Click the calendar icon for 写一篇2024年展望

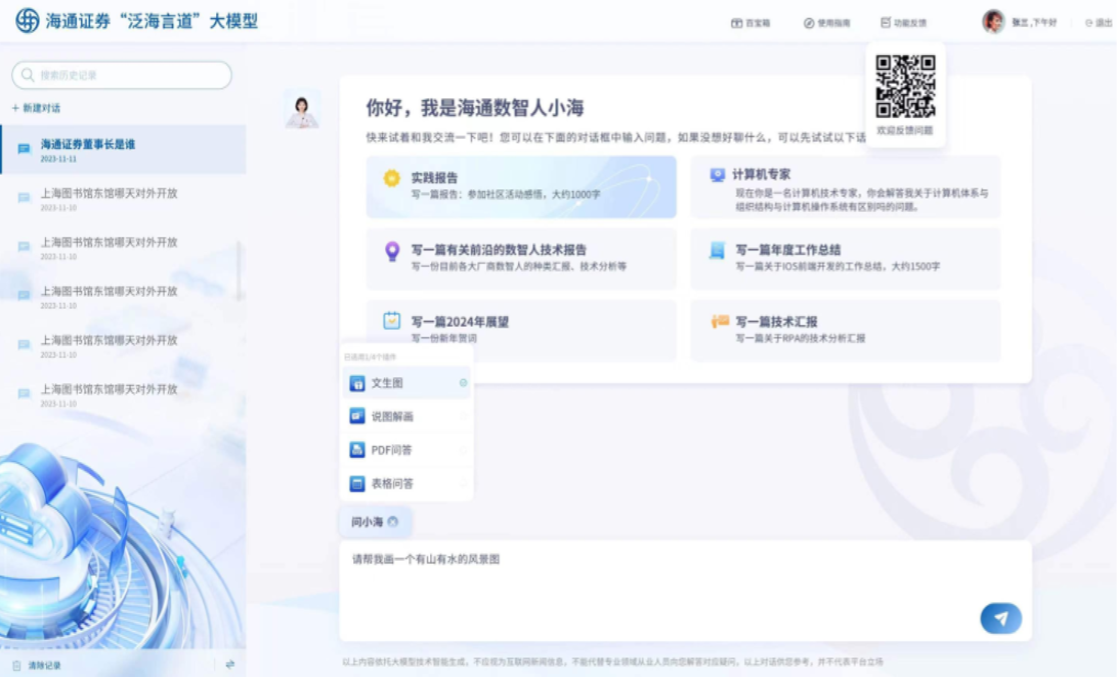pyautogui.click(x=391, y=321)
